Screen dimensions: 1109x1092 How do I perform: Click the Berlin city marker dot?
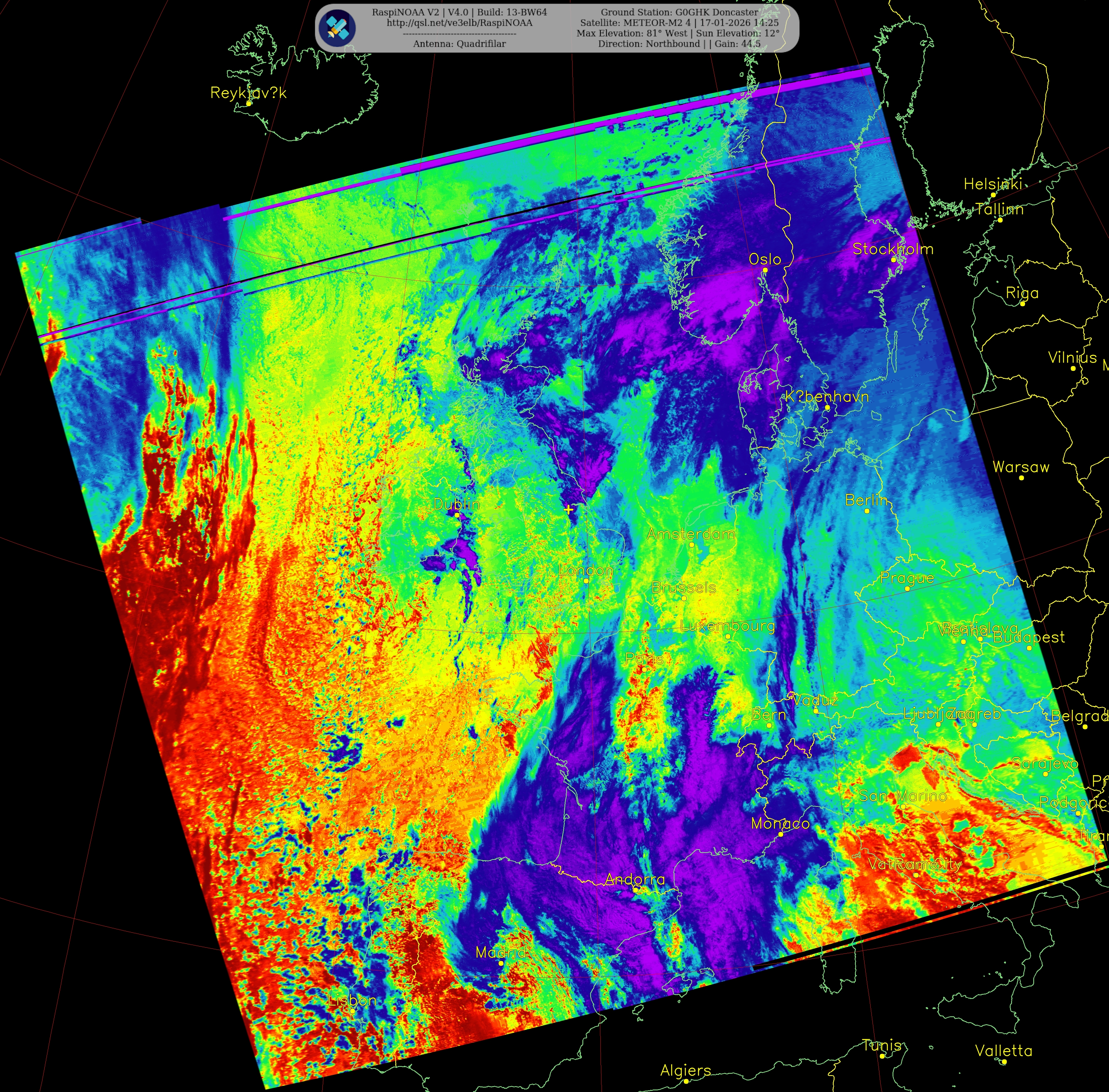click(867, 511)
